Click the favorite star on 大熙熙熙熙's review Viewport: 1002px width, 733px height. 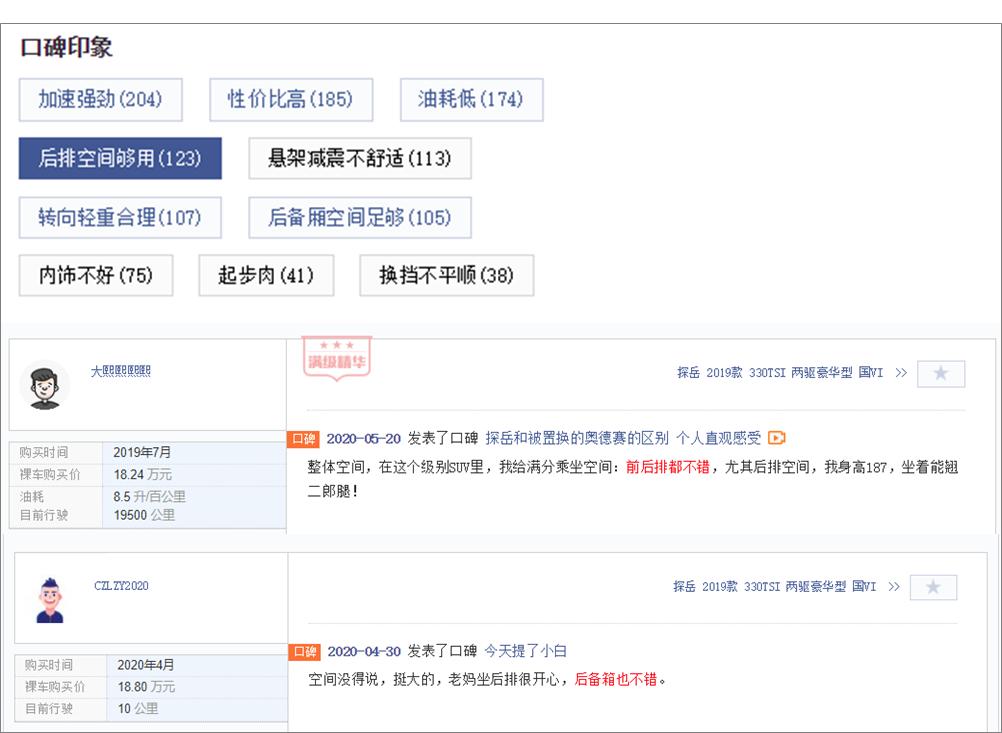[x=940, y=373]
